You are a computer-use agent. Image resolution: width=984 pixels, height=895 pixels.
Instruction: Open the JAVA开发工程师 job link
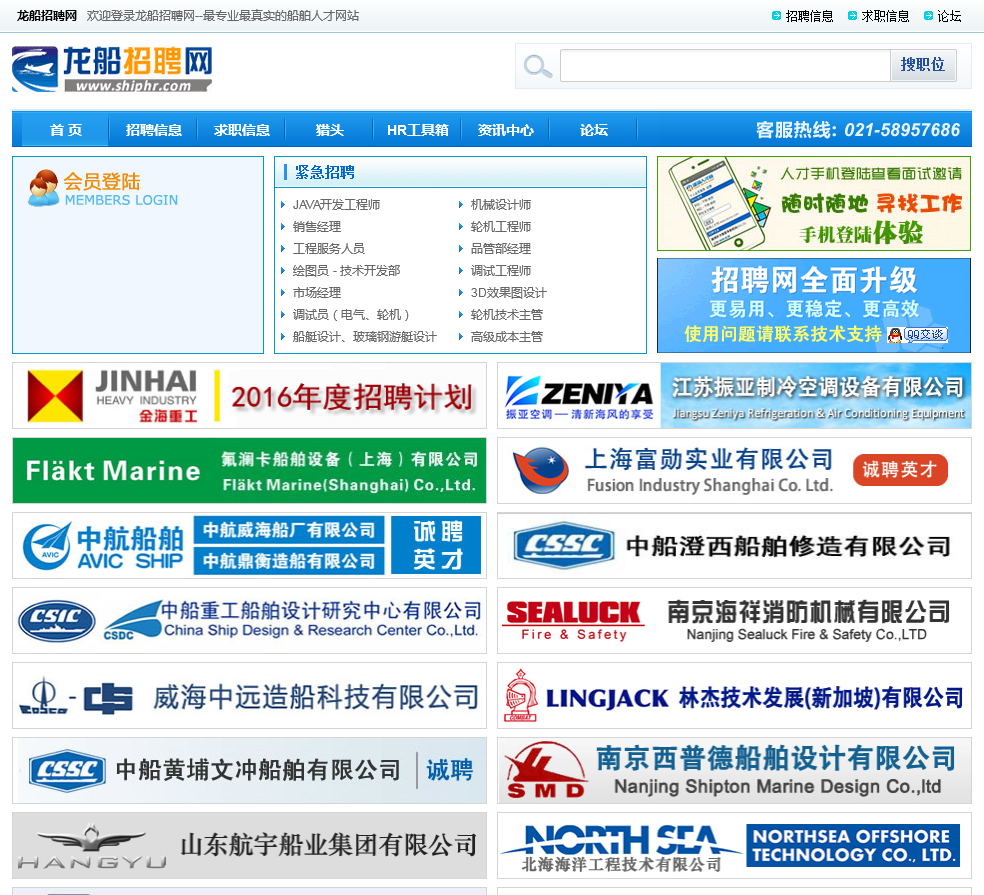[x=336, y=205]
